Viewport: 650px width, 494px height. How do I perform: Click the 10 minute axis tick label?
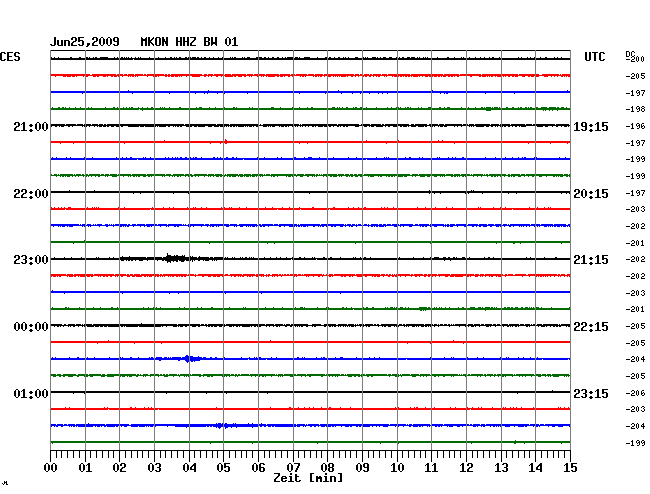click(397, 467)
